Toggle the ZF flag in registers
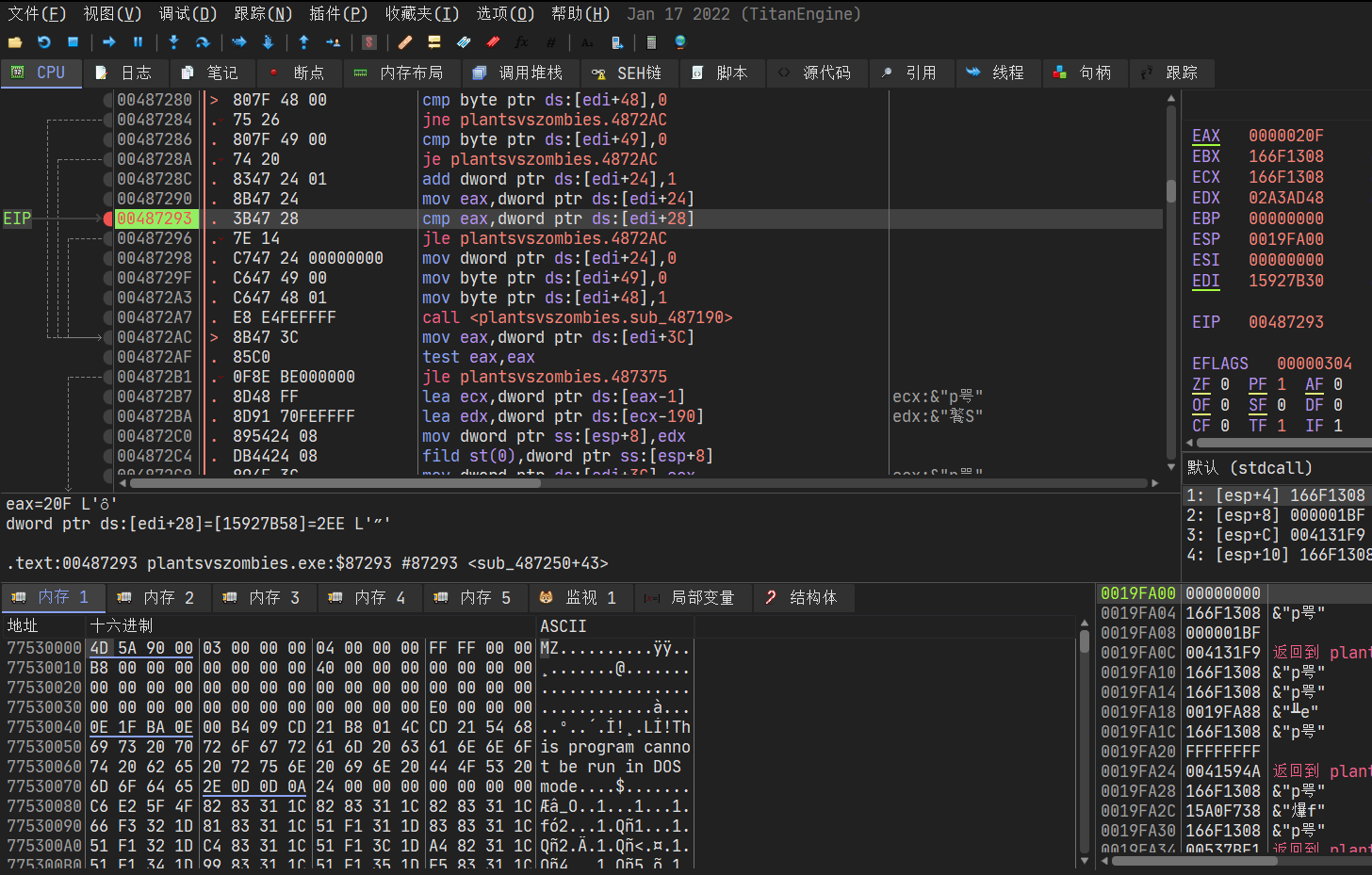Screen dimensions: 1372x875 [1224, 384]
